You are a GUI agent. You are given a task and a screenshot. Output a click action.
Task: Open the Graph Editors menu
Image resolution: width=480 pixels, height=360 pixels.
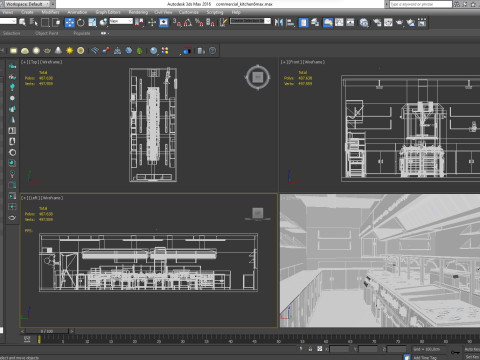(x=108, y=12)
